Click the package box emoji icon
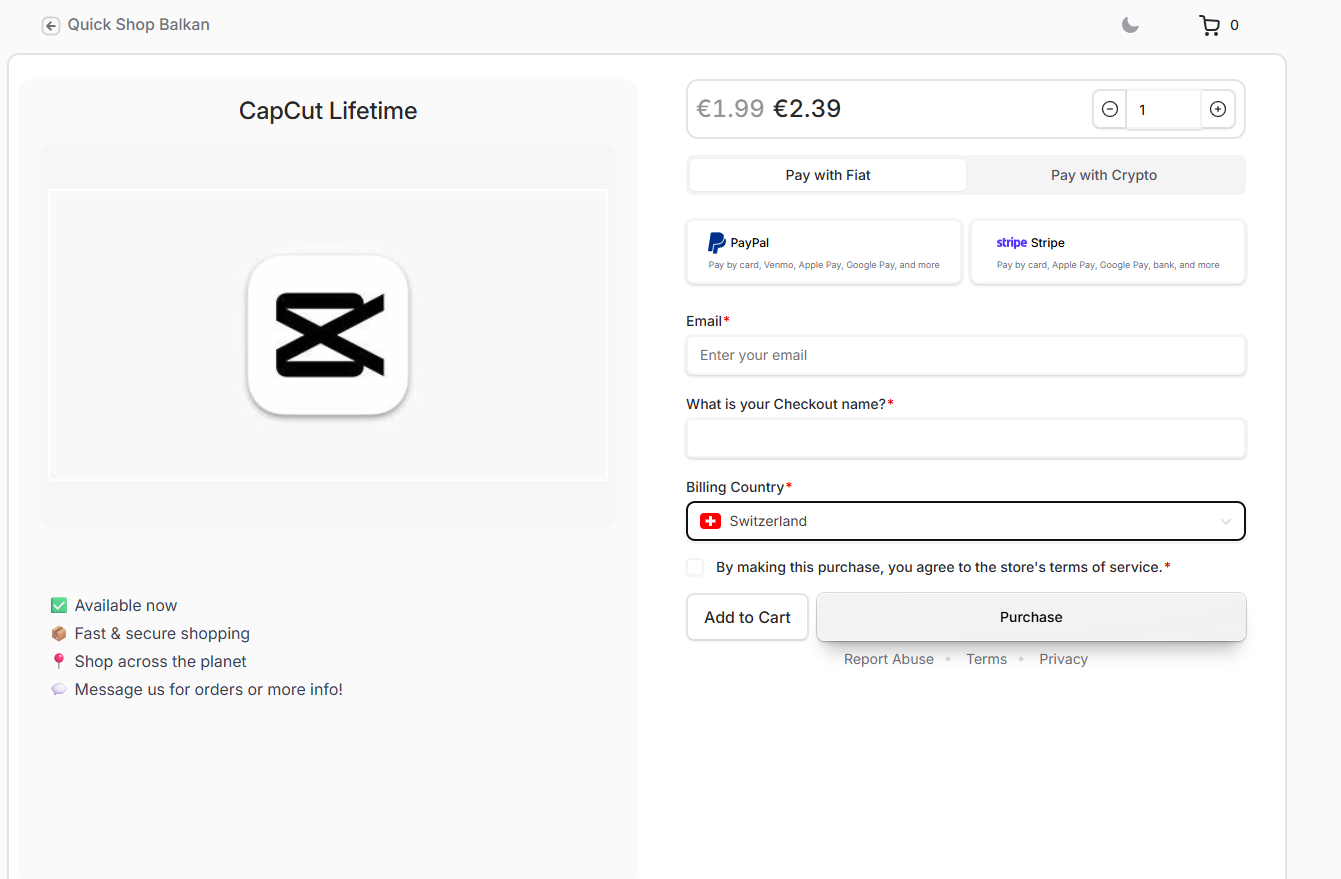 click(59, 633)
